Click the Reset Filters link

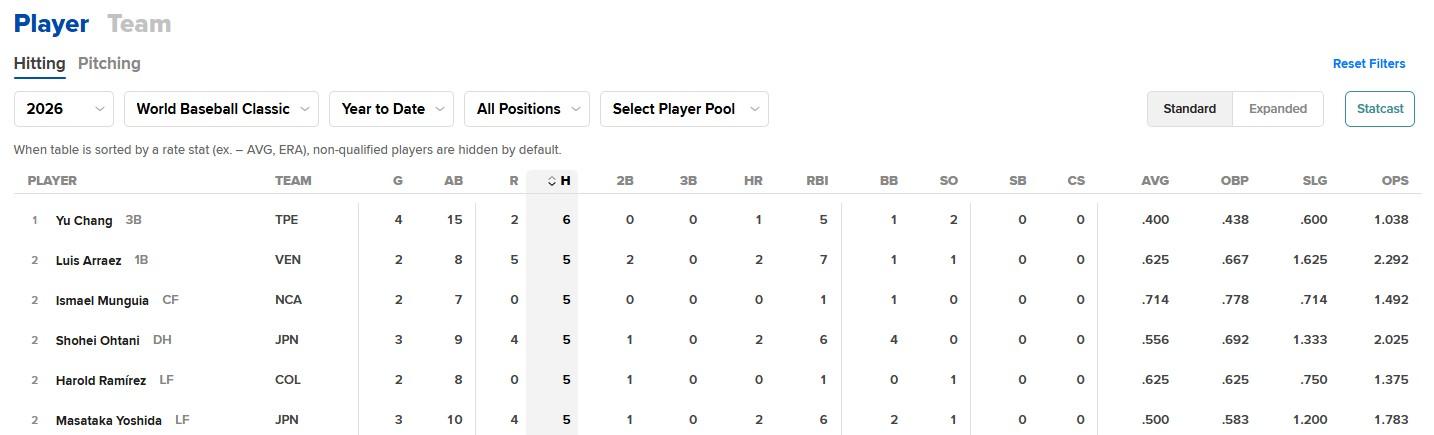pyautogui.click(x=1369, y=63)
